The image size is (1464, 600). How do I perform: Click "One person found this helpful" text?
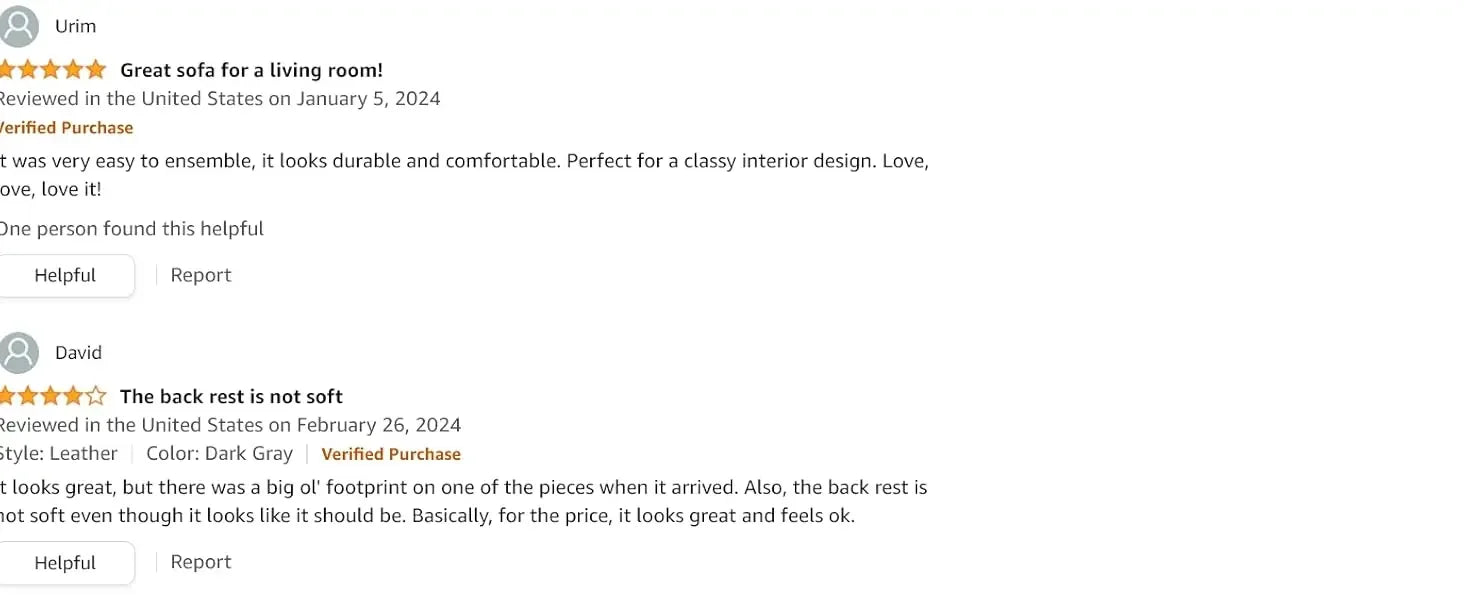(x=131, y=229)
